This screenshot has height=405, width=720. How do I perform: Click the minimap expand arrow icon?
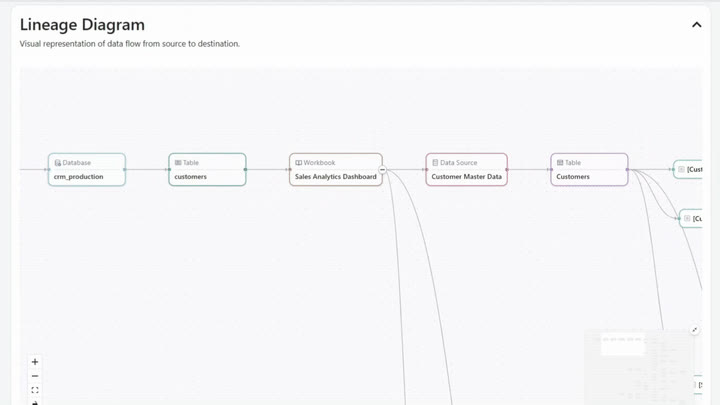pos(695,330)
